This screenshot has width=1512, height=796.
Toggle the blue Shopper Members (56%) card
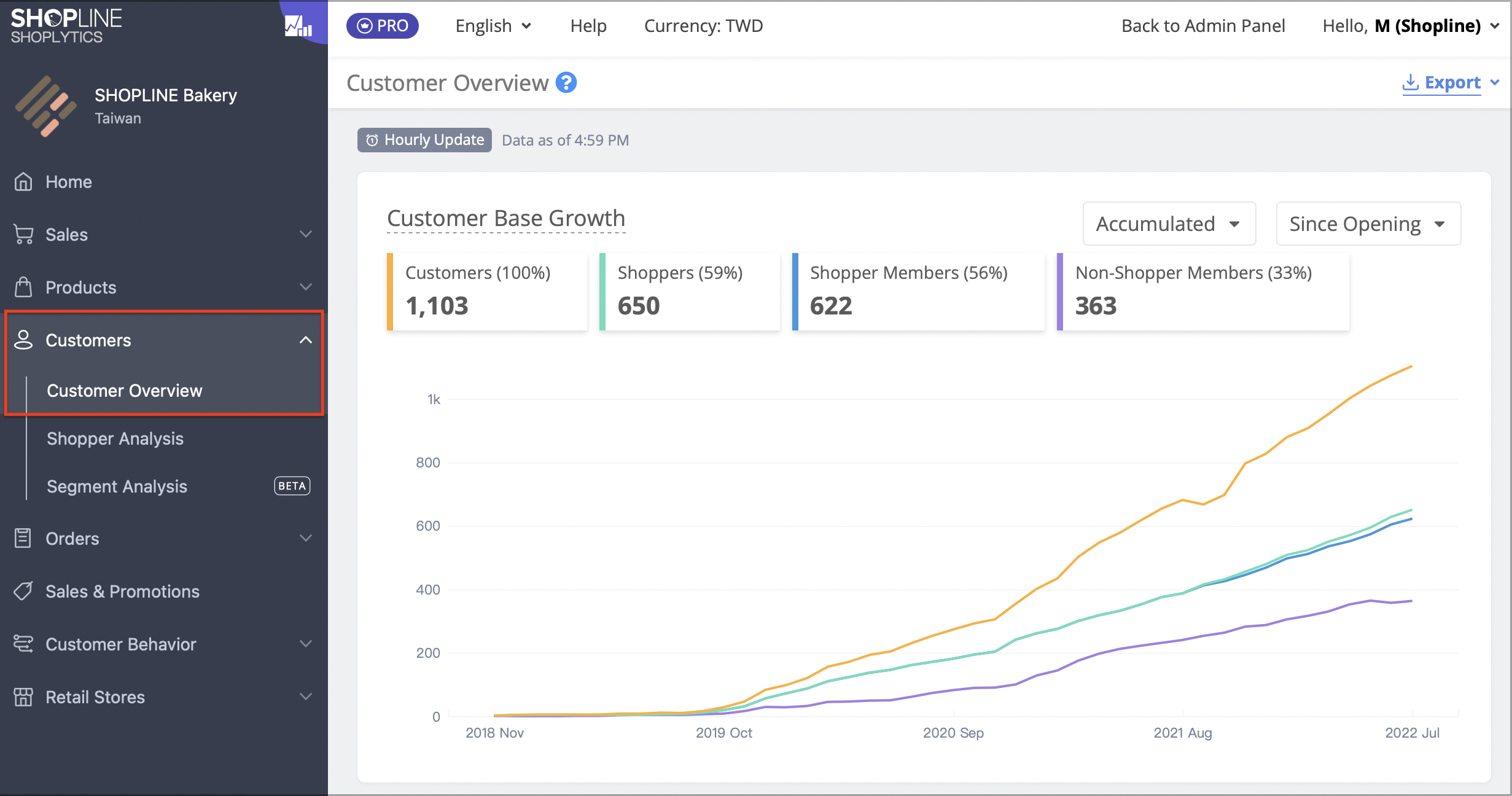click(x=918, y=292)
